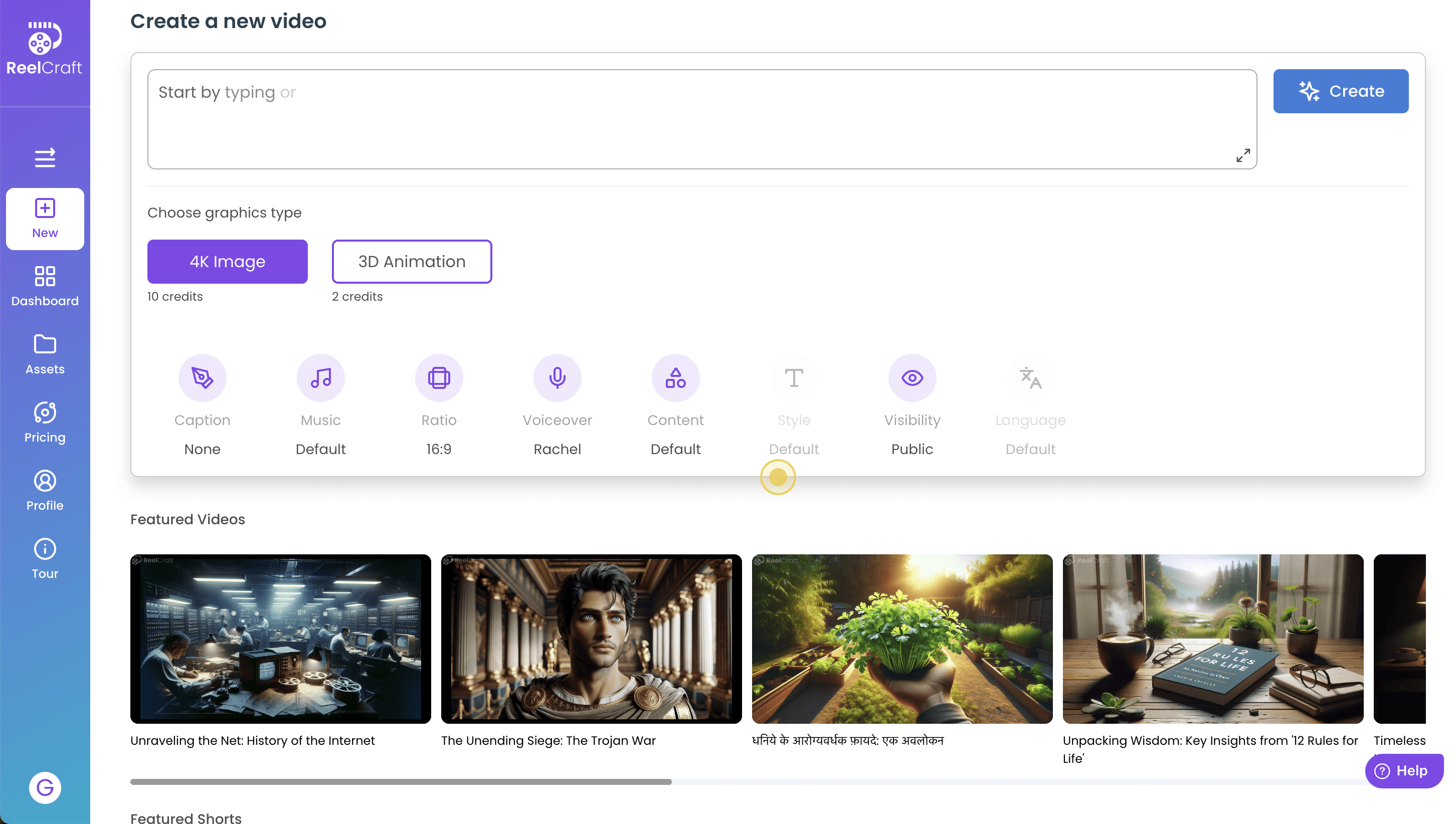Select the Voiceover microphone icon

[x=558, y=377]
